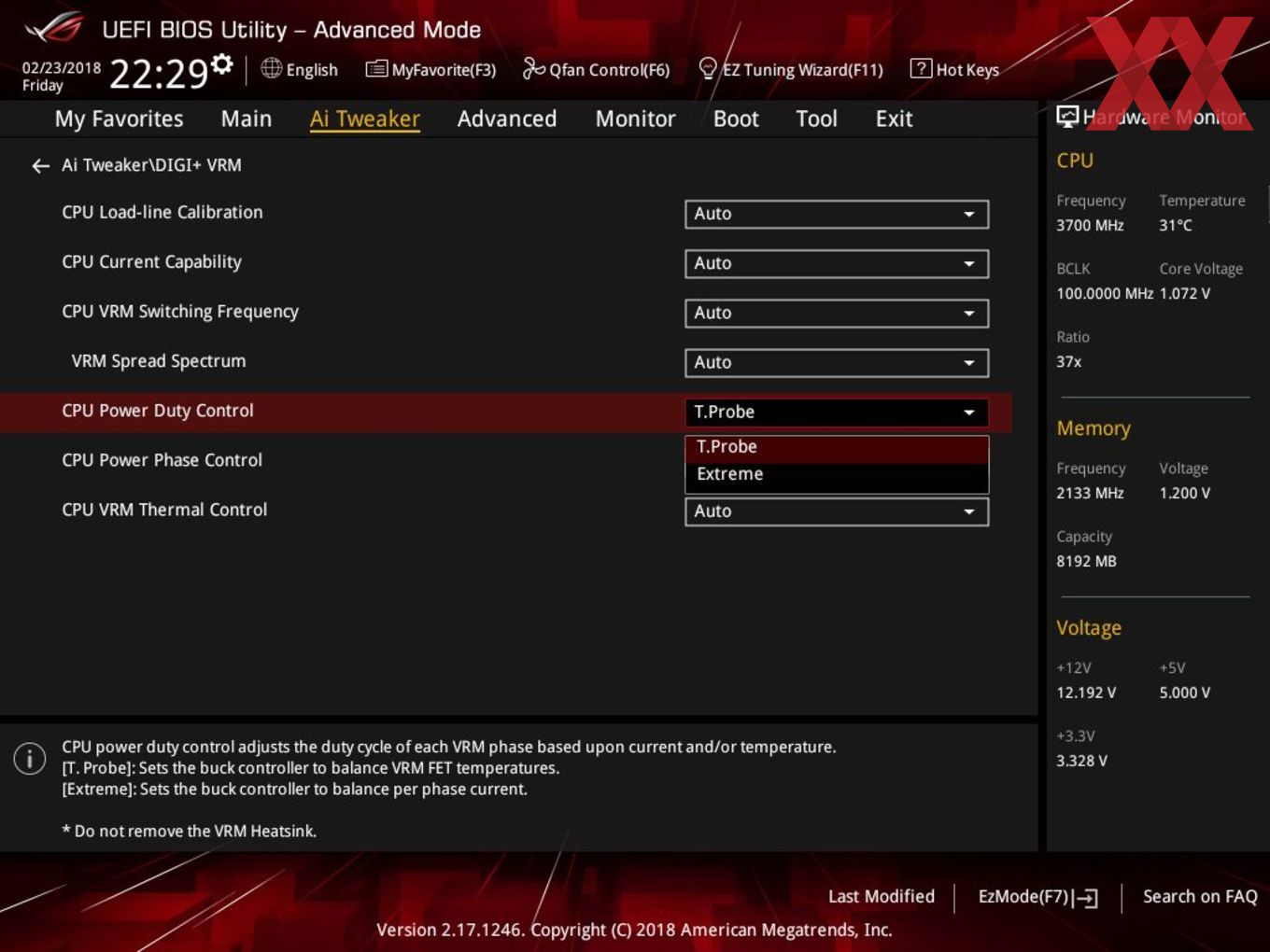This screenshot has width=1270, height=952.
Task: Click BCLK value 100.0000 MHz
Action: click(x=1105, y=293)
